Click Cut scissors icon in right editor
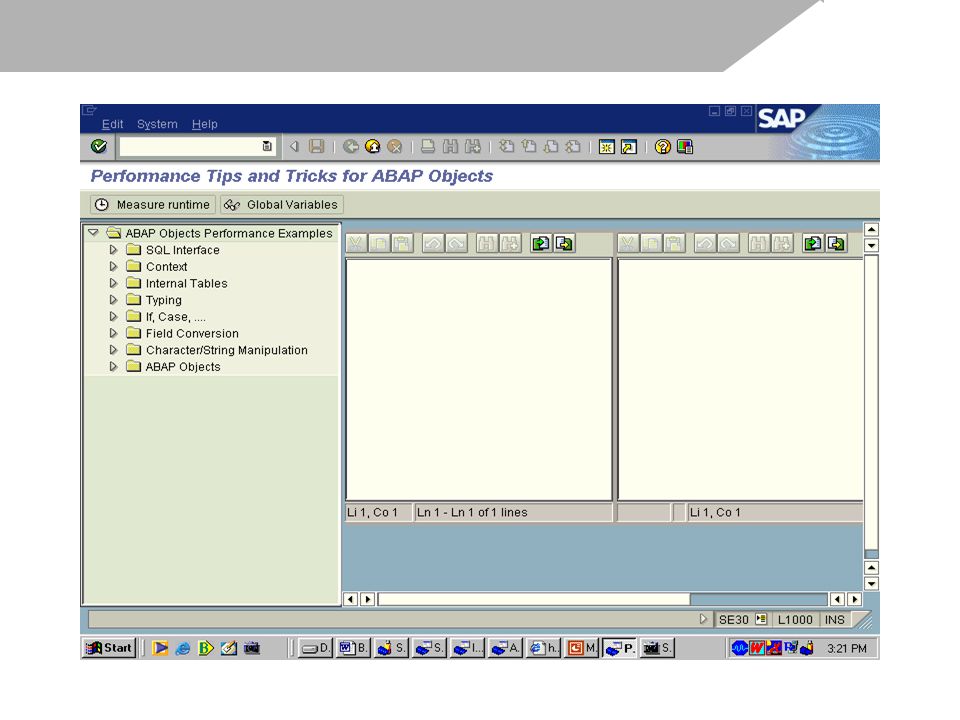 (628, 244)
